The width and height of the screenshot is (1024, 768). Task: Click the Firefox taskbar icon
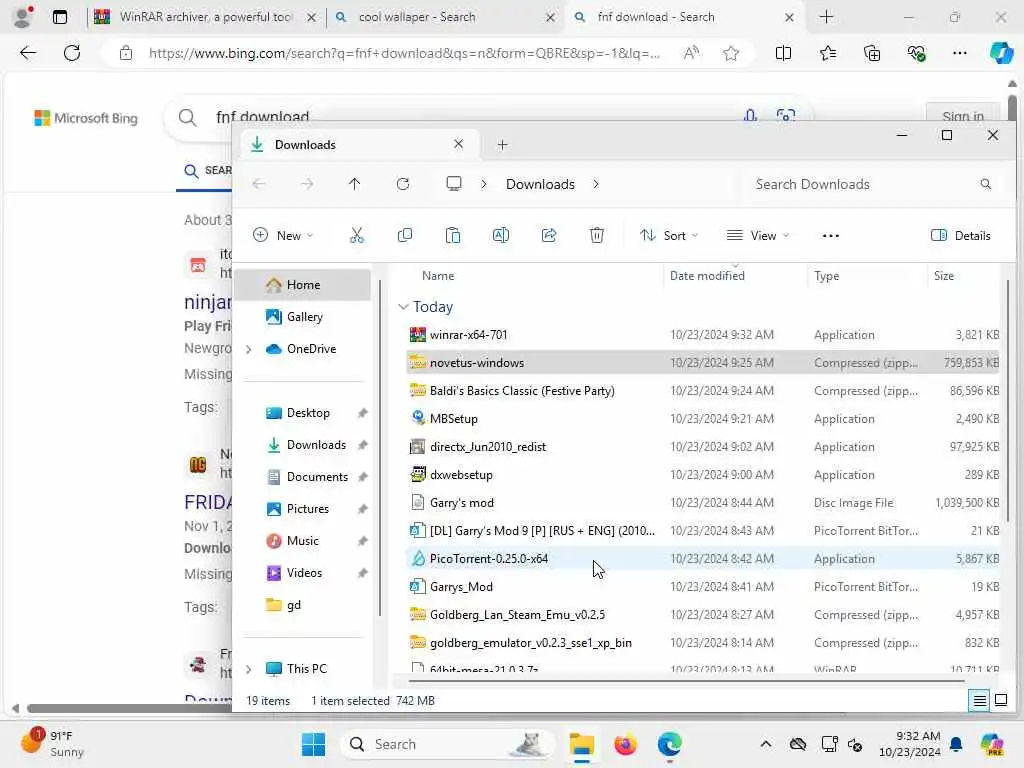coord(625,744)
